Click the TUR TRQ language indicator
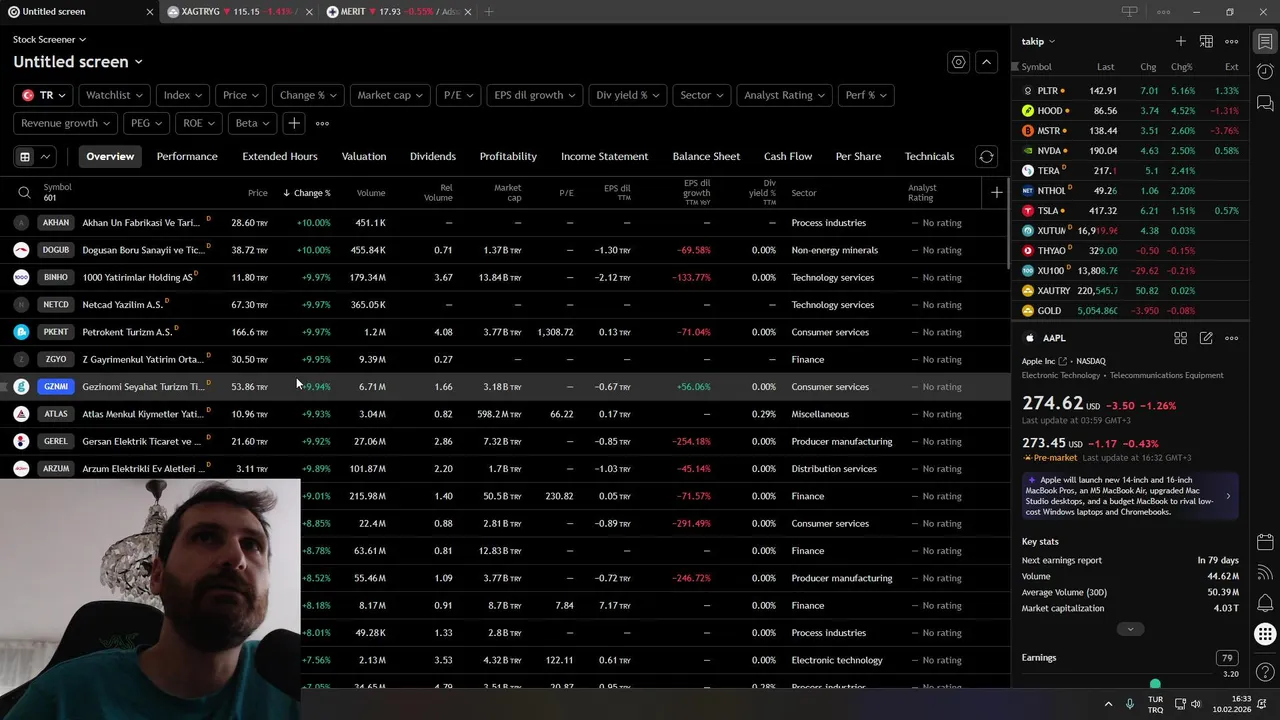1280x720 pixels. pyautogui.click(x=1155, y=704)
